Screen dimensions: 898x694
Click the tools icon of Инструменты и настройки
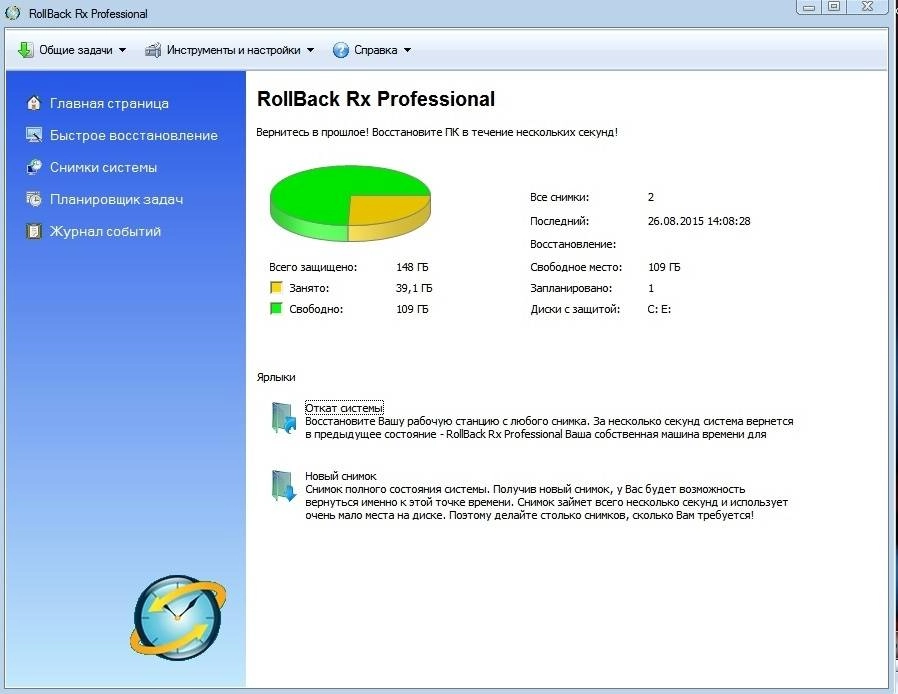[x=152, y=50]
